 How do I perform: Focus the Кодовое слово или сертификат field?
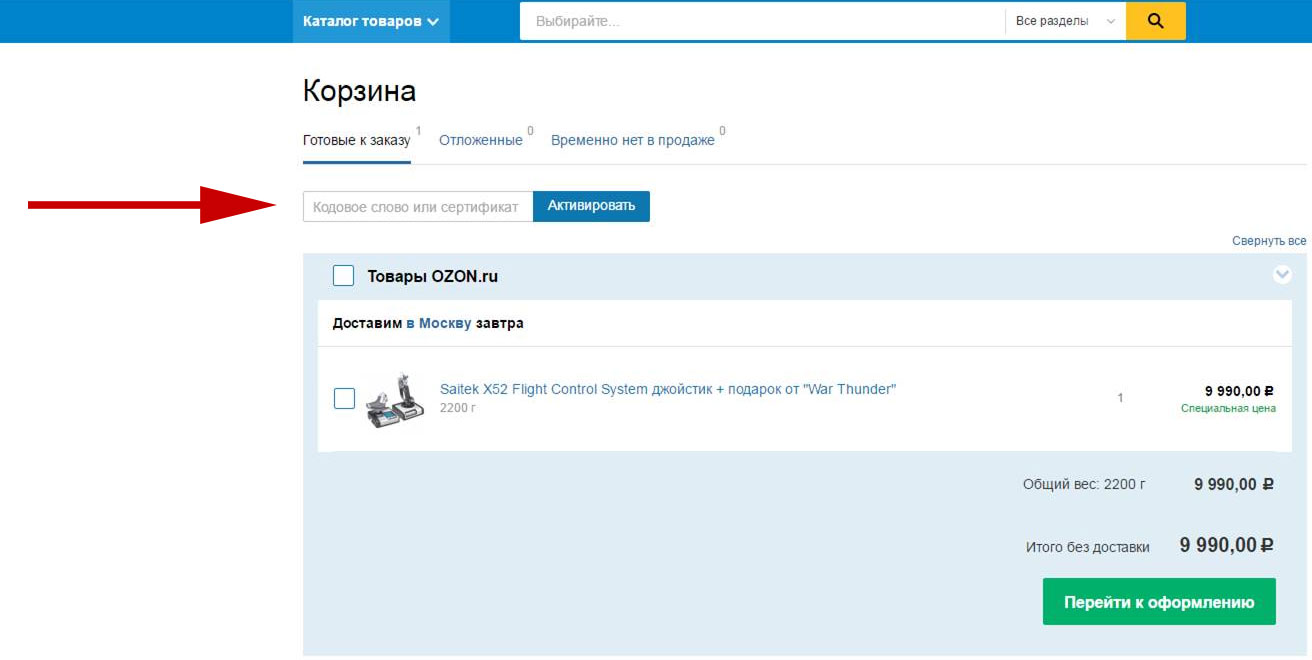[x=417, y=207]
